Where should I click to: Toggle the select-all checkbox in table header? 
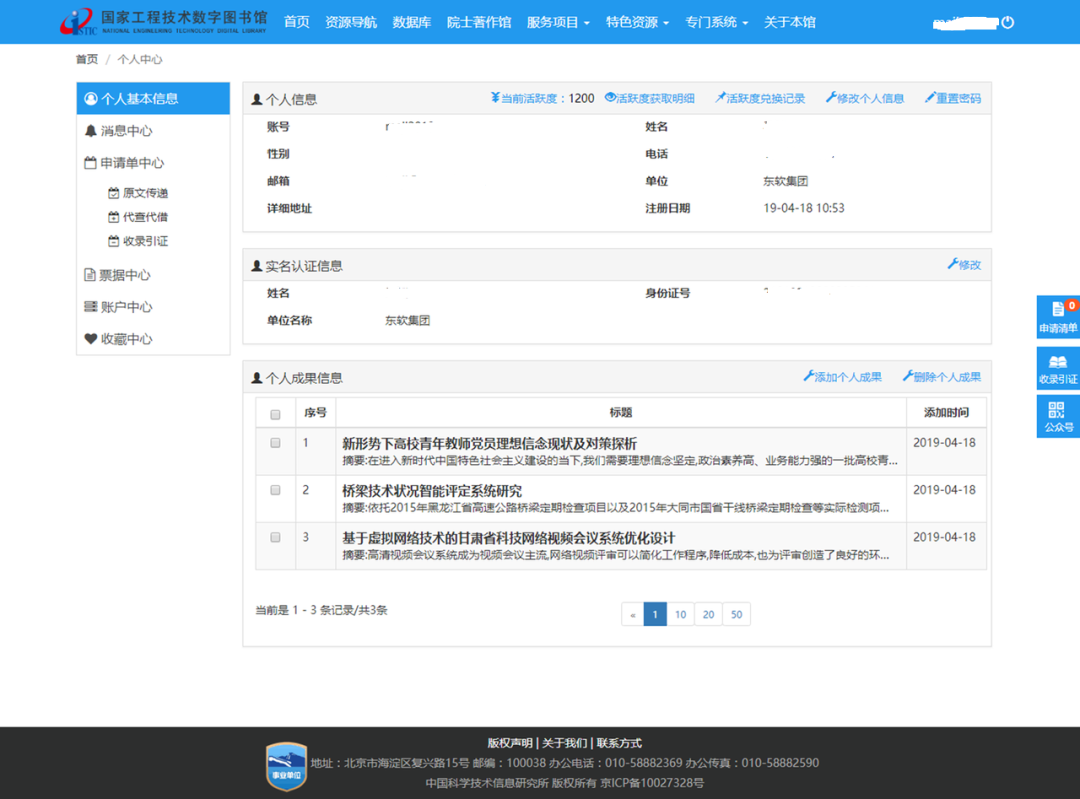point(276,414)
